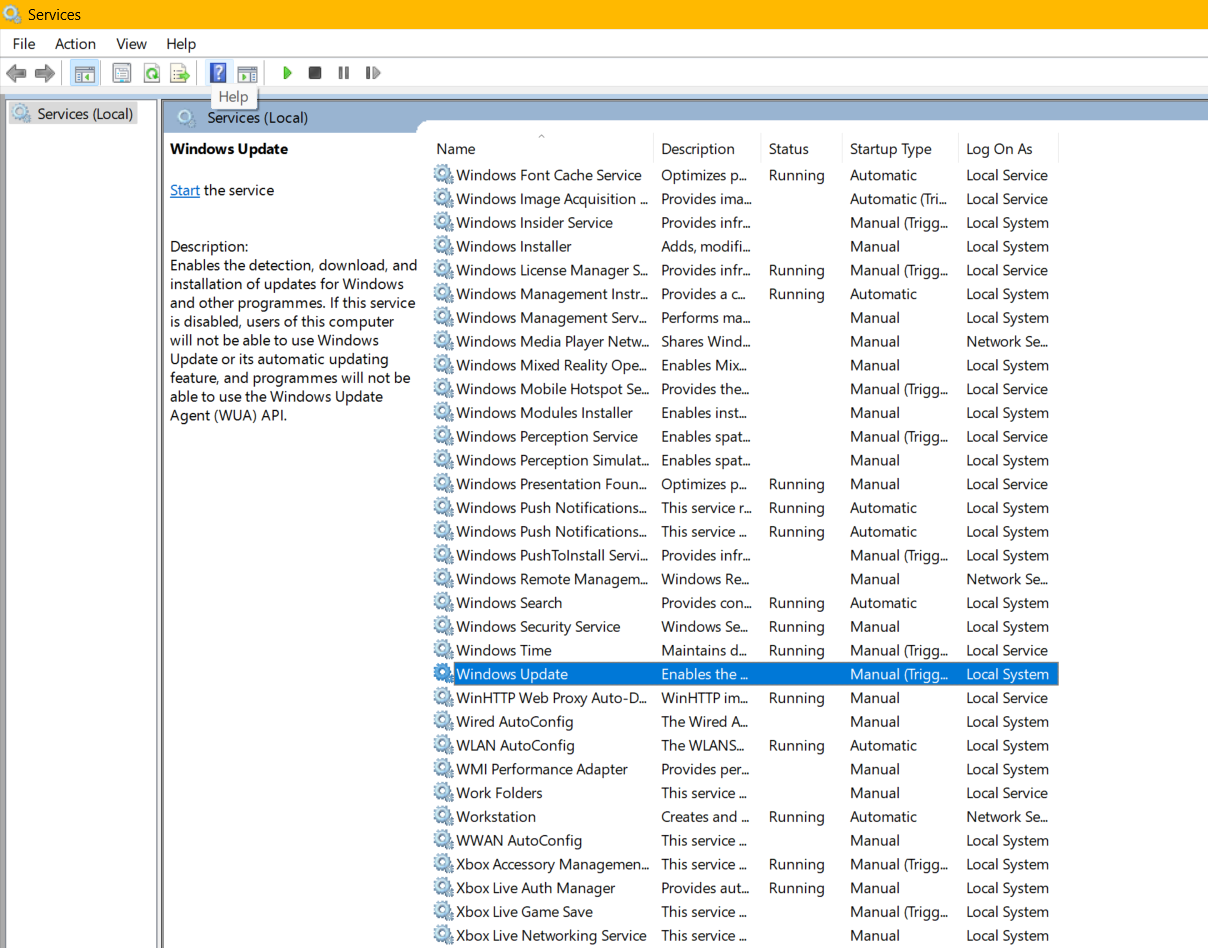Click the Restart Service toolbar icon
The height and width of the screenshot is (948, 1208).
373,73
